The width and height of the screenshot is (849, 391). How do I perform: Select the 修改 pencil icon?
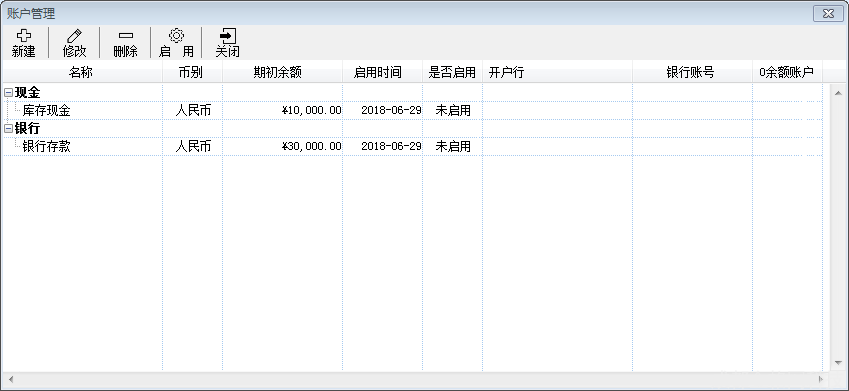[x=74, y=36]
